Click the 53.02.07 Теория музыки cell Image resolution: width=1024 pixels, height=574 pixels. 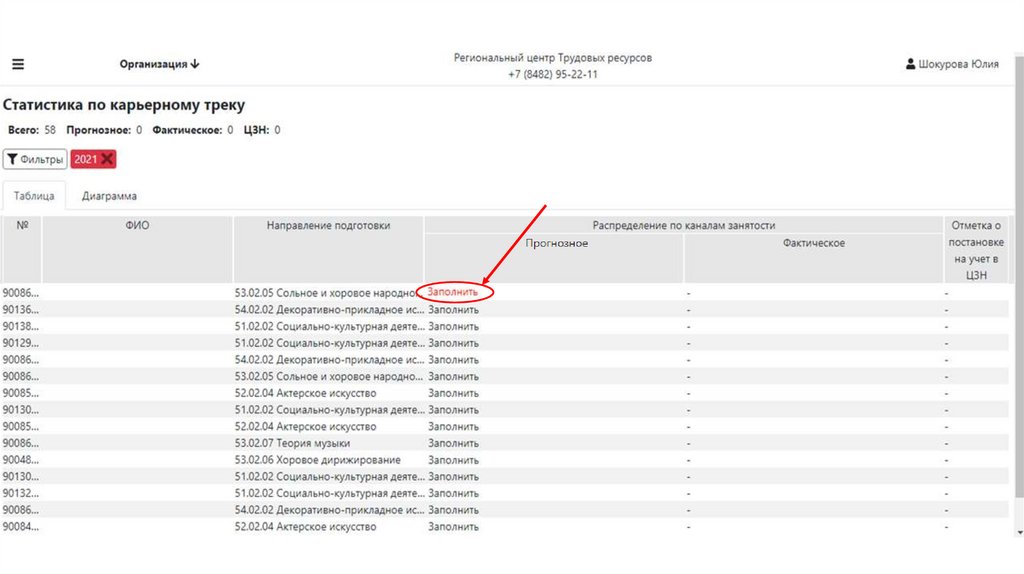292,443
